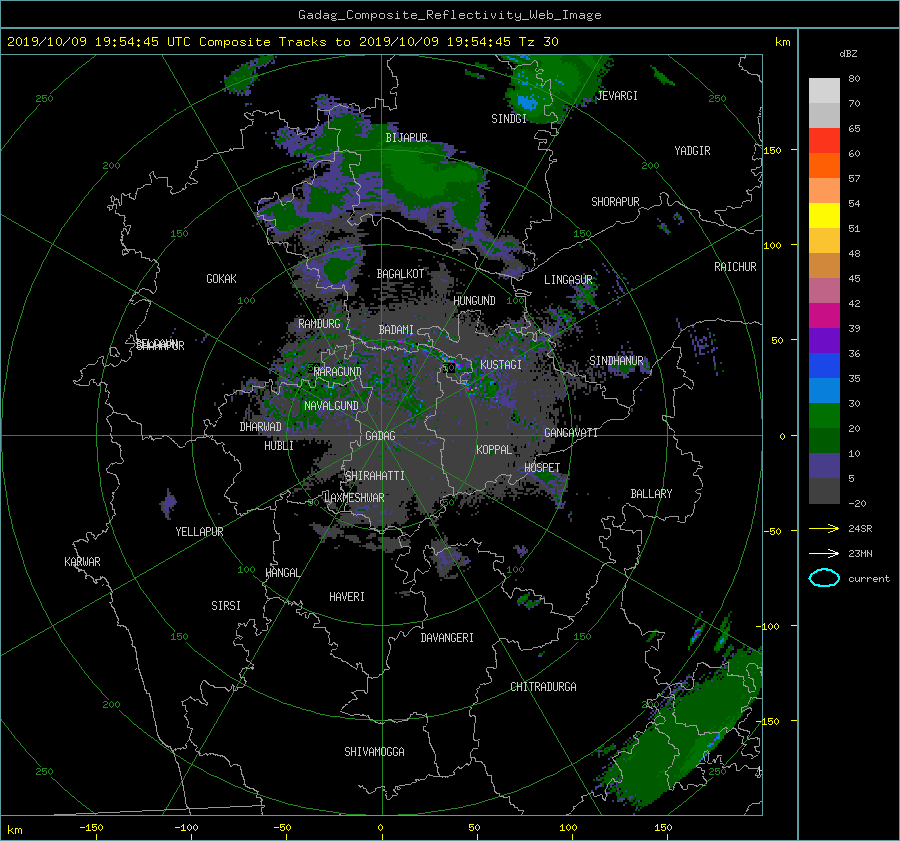Click the CHITRADURGA city label
Viewport: 900px width, 841px height.
point(543,687)
